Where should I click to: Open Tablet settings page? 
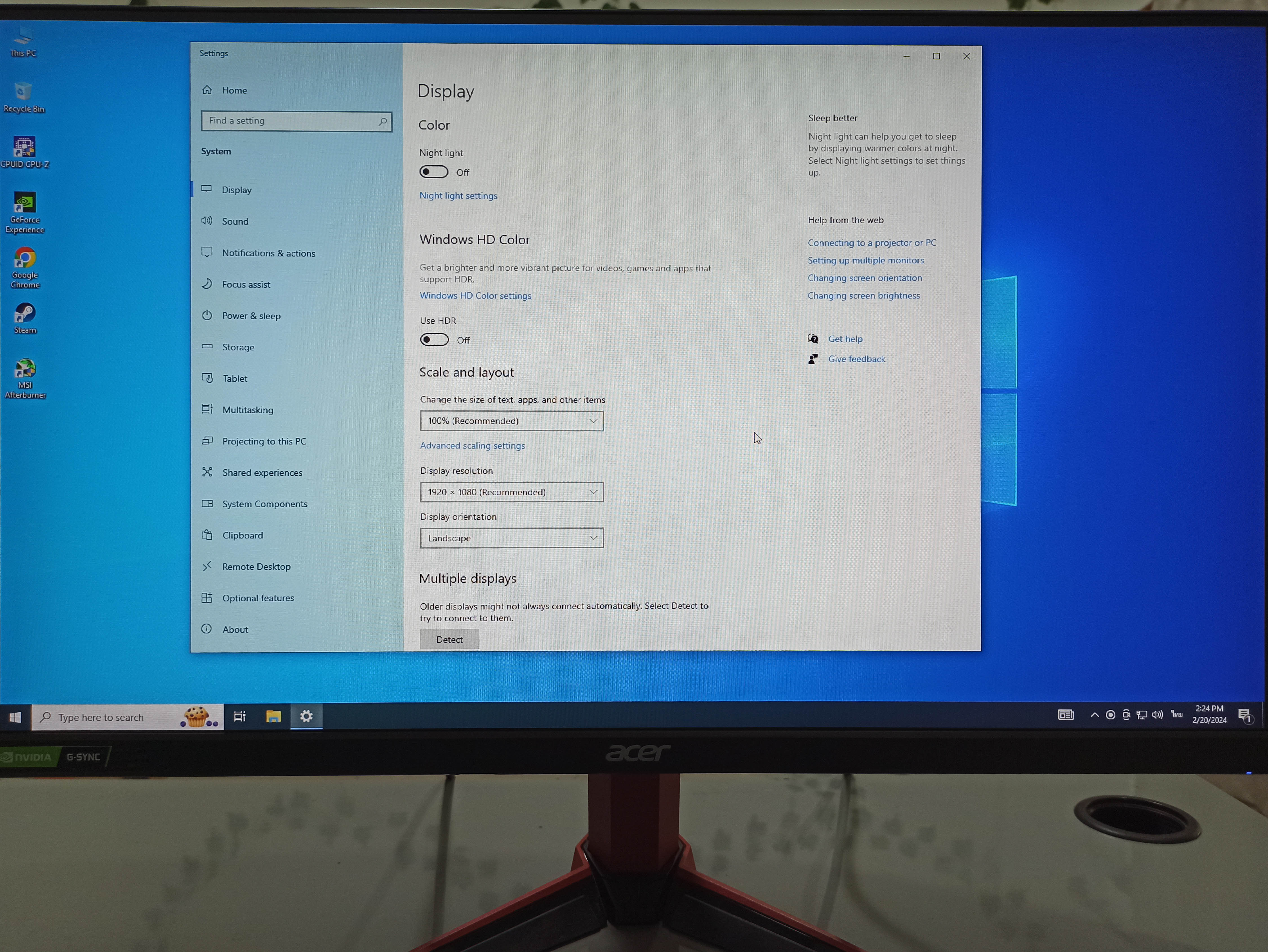click(x=296, y=378)
